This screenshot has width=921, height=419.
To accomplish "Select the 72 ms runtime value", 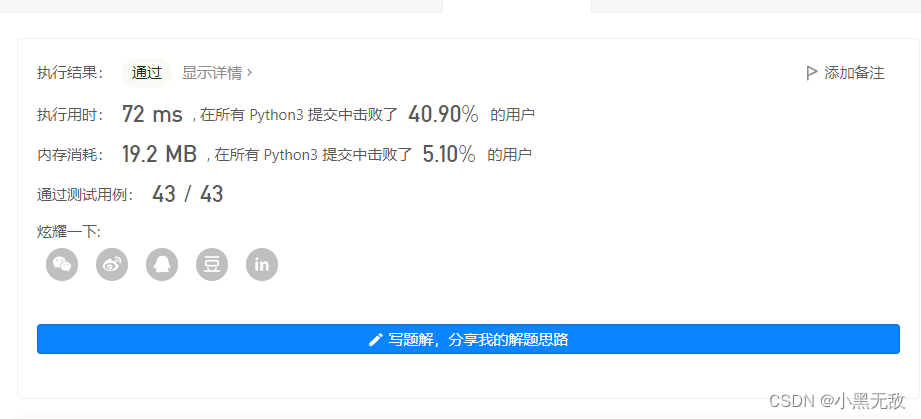I will click(x=152, y=115).
